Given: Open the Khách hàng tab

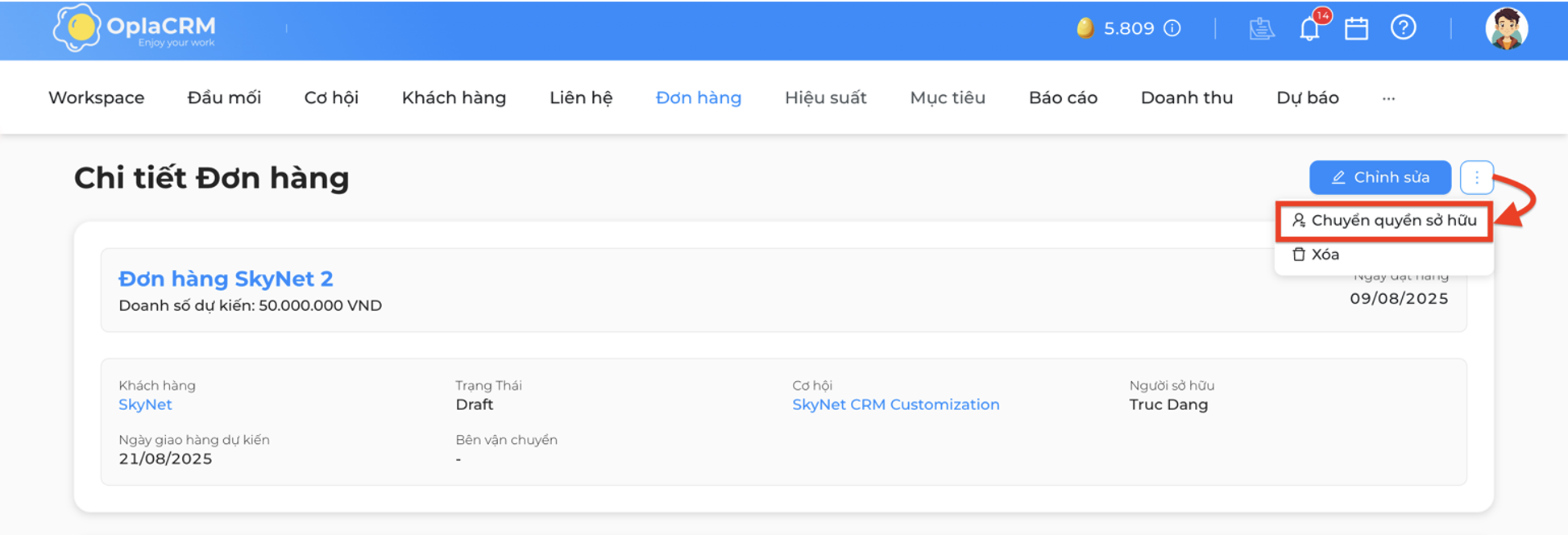Looking at the screenshot, I should pyautogui.click(x=454, y=97).
